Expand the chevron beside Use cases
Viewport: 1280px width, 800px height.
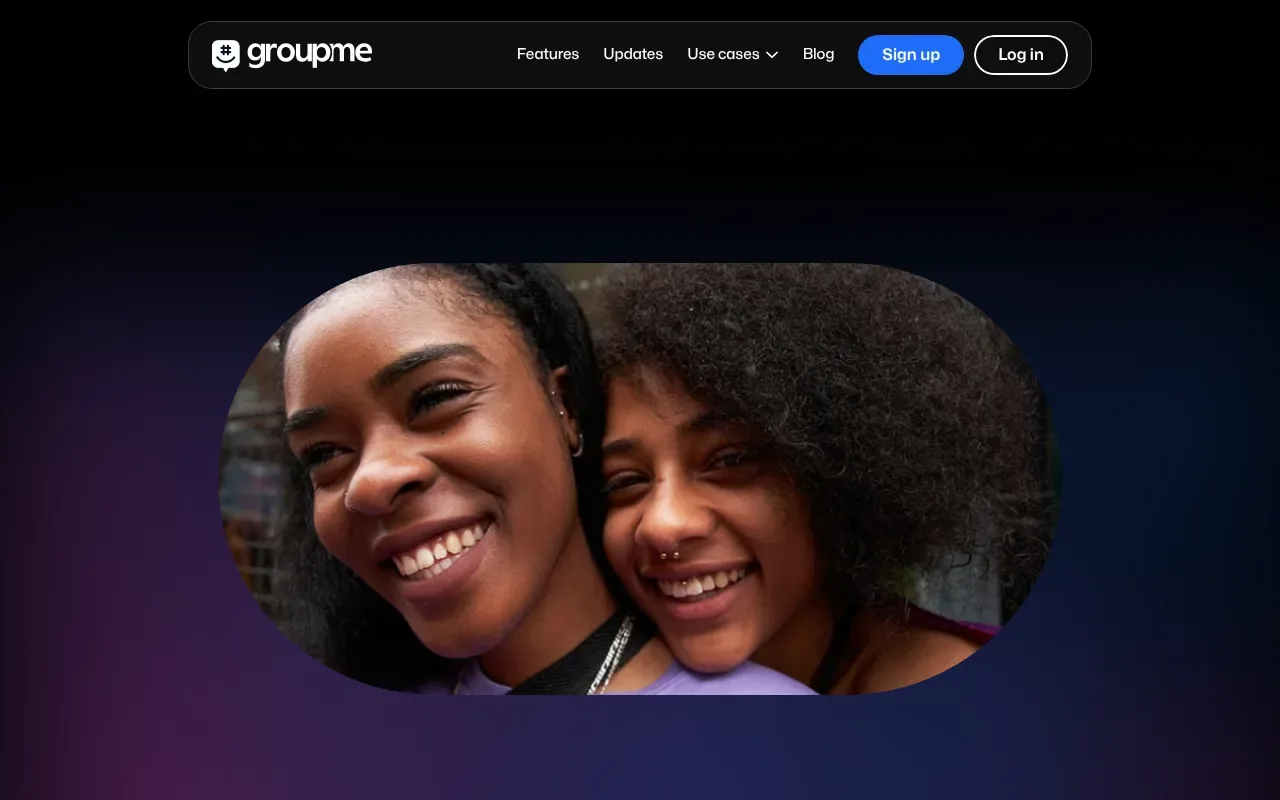tap(772, 55)
